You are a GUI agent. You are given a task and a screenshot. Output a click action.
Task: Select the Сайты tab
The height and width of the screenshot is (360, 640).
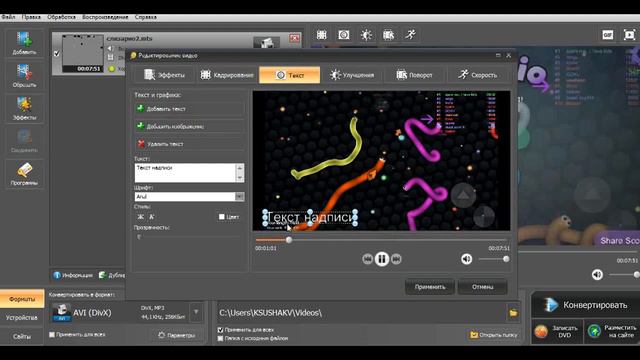(22, 336)
